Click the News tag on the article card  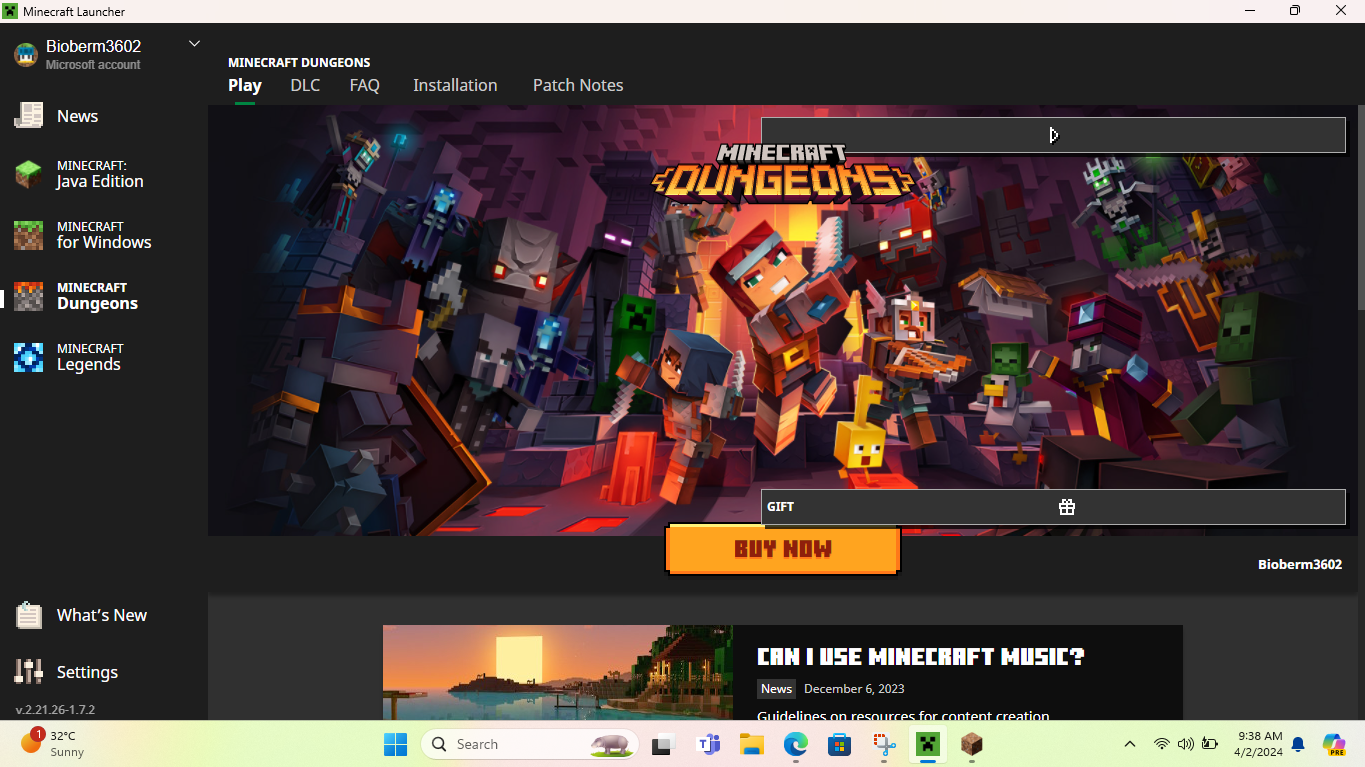(776, 688)
